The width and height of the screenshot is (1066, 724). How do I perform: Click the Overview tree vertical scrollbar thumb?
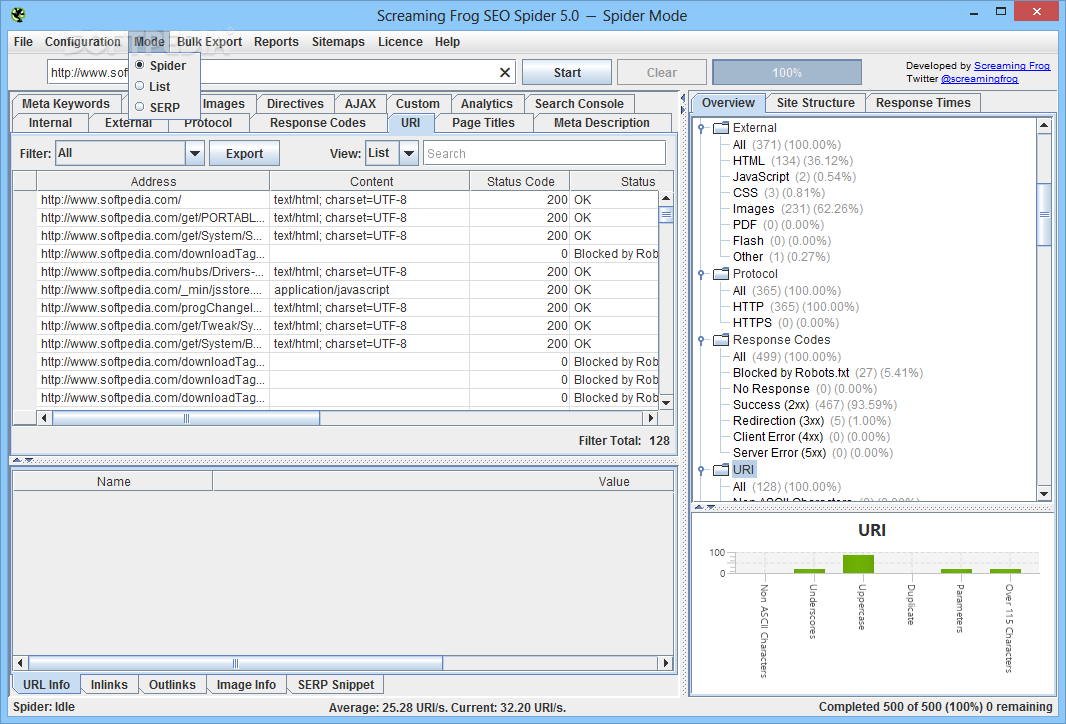click(x=1044, y=214)
